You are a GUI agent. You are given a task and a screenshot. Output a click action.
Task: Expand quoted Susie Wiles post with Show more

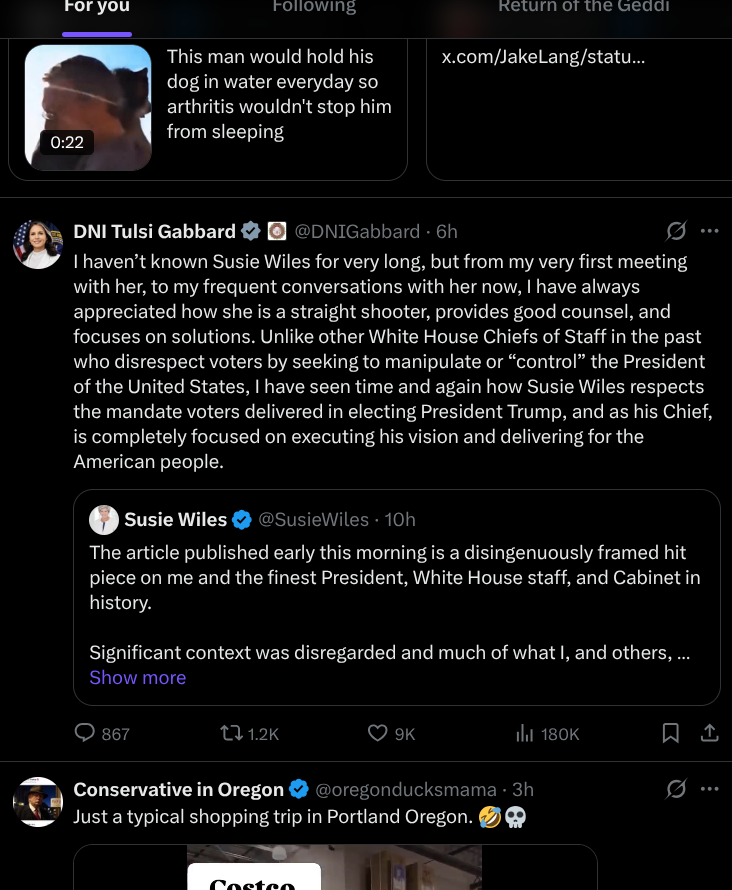click(x=137, y=678)
